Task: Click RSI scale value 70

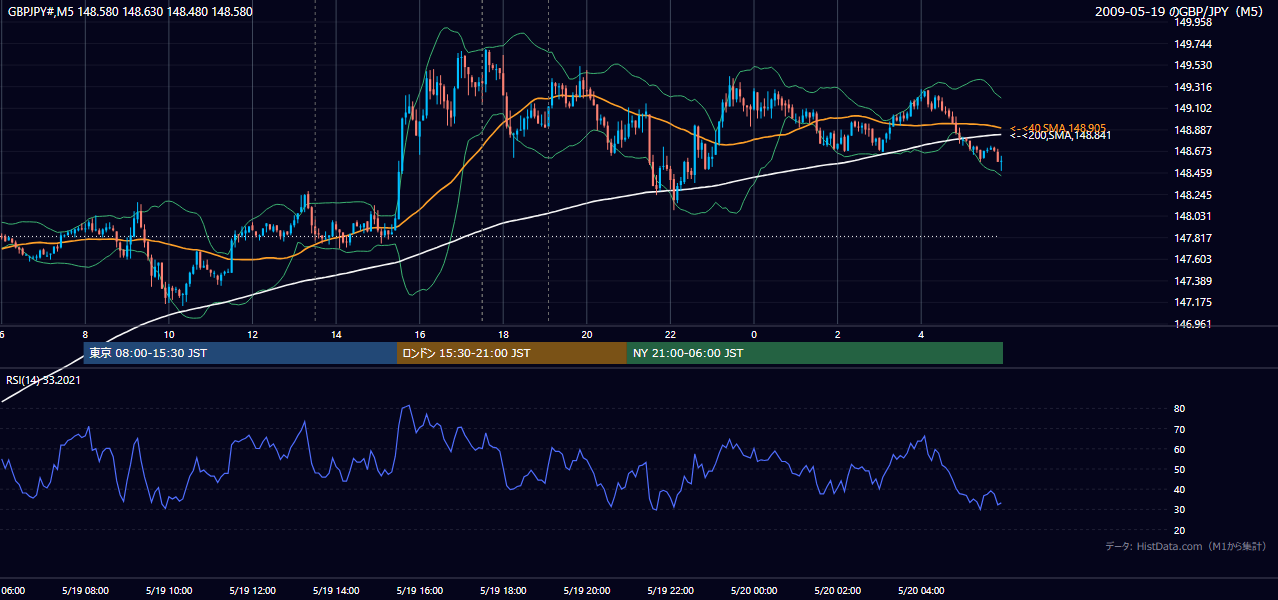Action: pos(1179,429)
